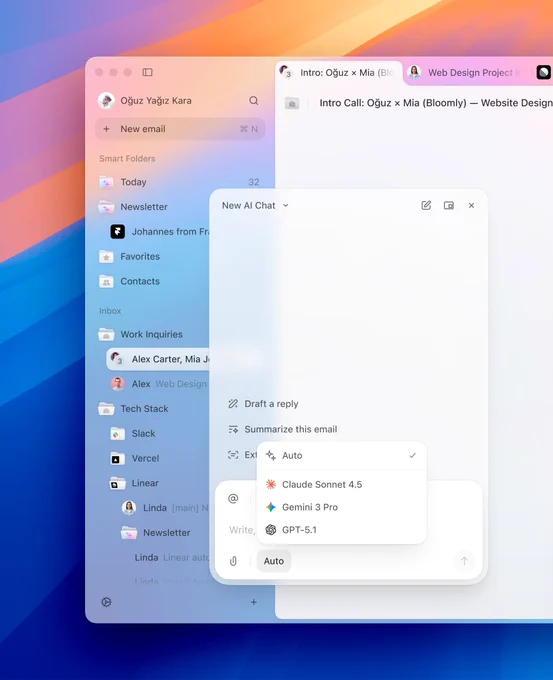This screenshot has width=553, height=680.
Task: Open the Favorites folder
Action: click(153, 256)
